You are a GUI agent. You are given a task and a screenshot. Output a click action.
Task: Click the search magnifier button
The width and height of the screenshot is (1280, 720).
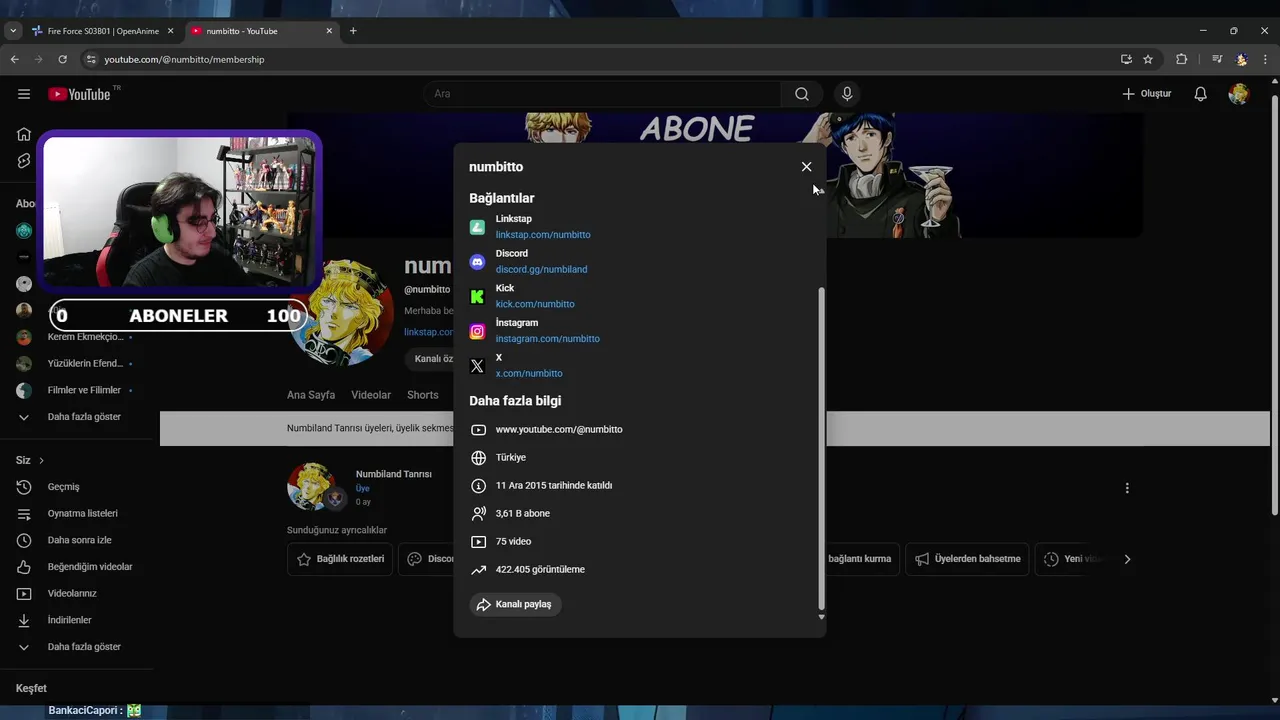coord(802,94)
